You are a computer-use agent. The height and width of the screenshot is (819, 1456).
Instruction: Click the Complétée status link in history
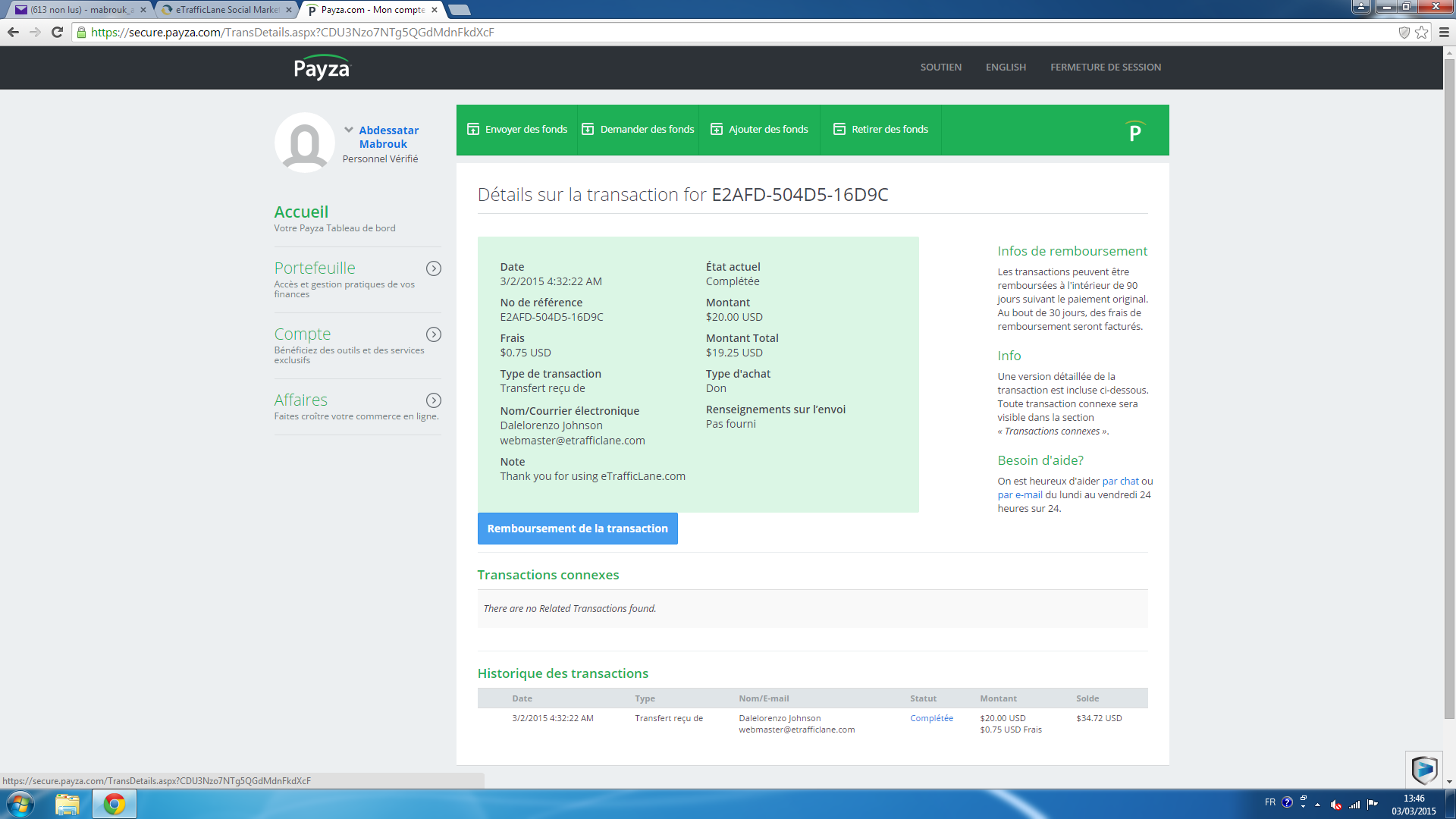(931, 718)
